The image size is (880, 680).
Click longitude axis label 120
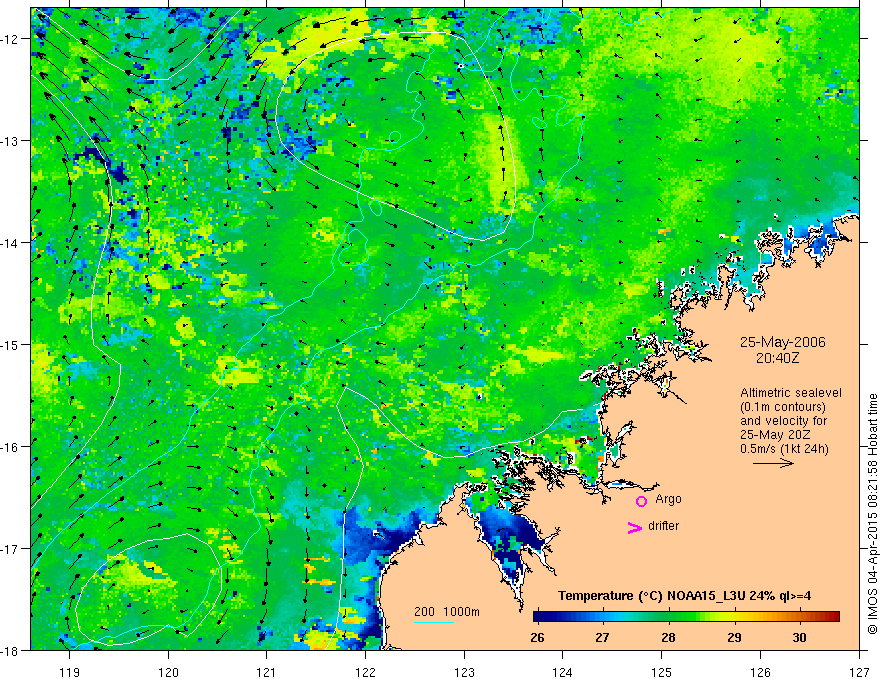[x=168, y=672]
